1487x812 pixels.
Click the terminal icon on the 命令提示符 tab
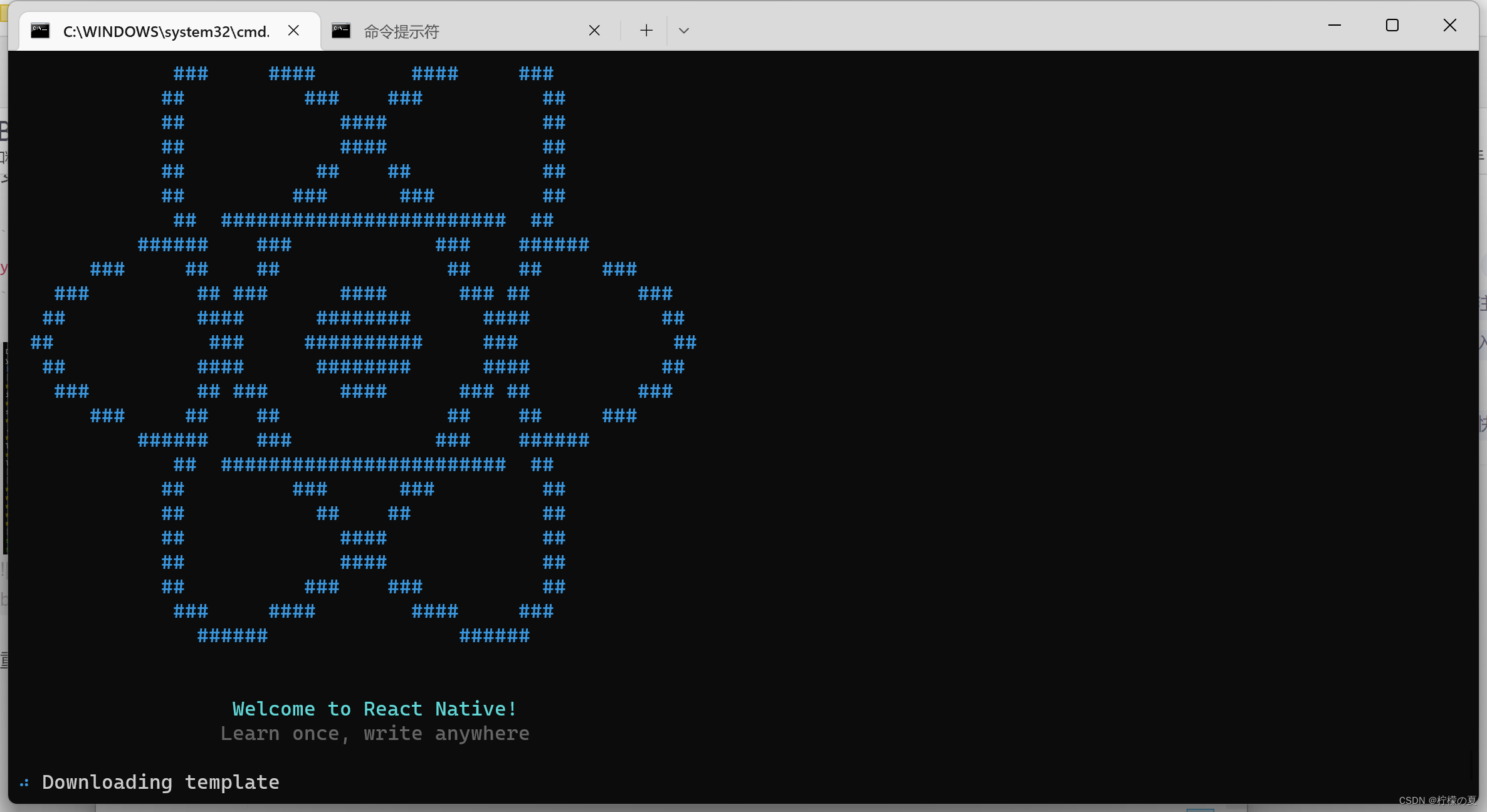pos(342,31)
